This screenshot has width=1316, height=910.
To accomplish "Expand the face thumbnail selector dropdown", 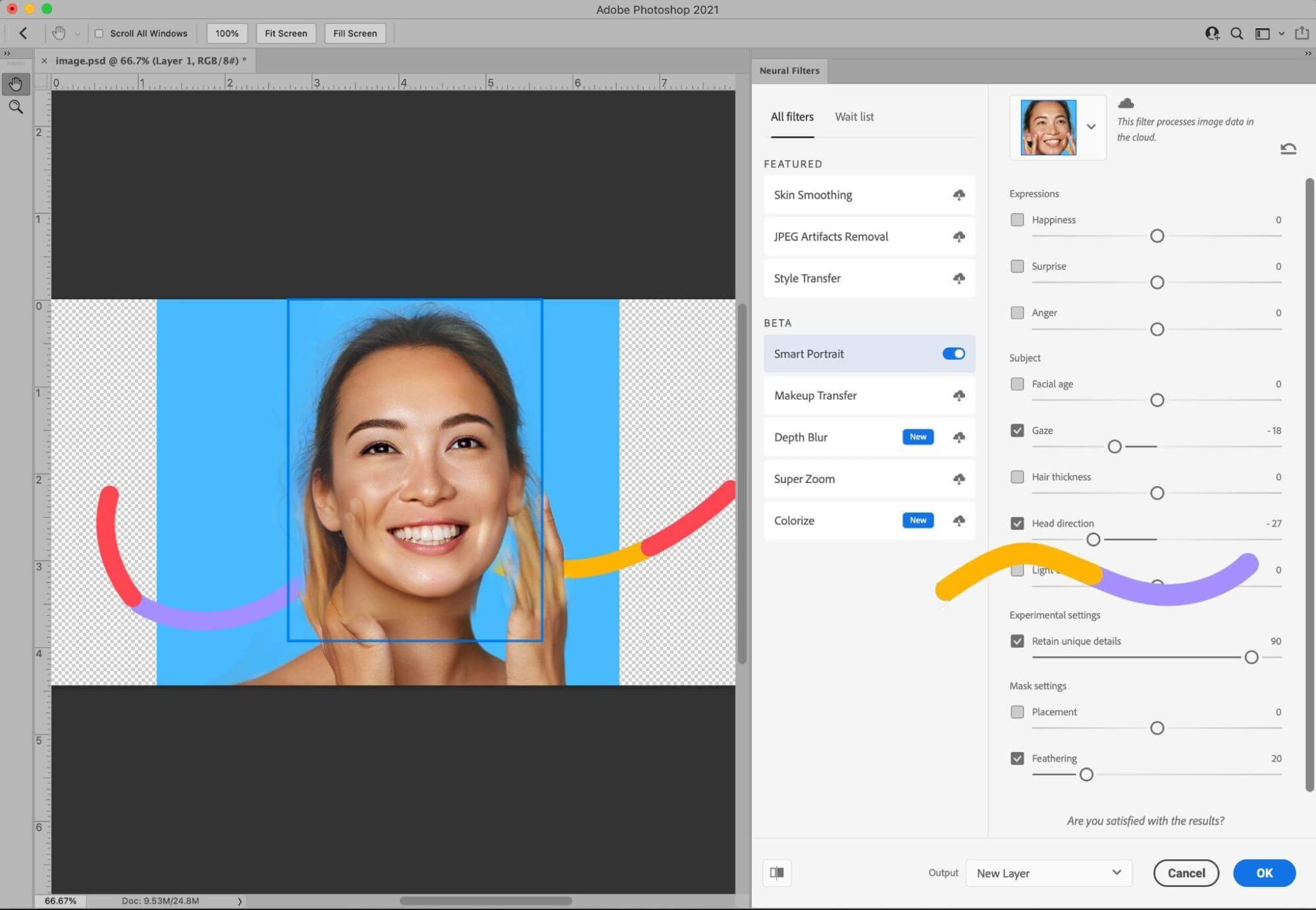I will point(1091,127).
